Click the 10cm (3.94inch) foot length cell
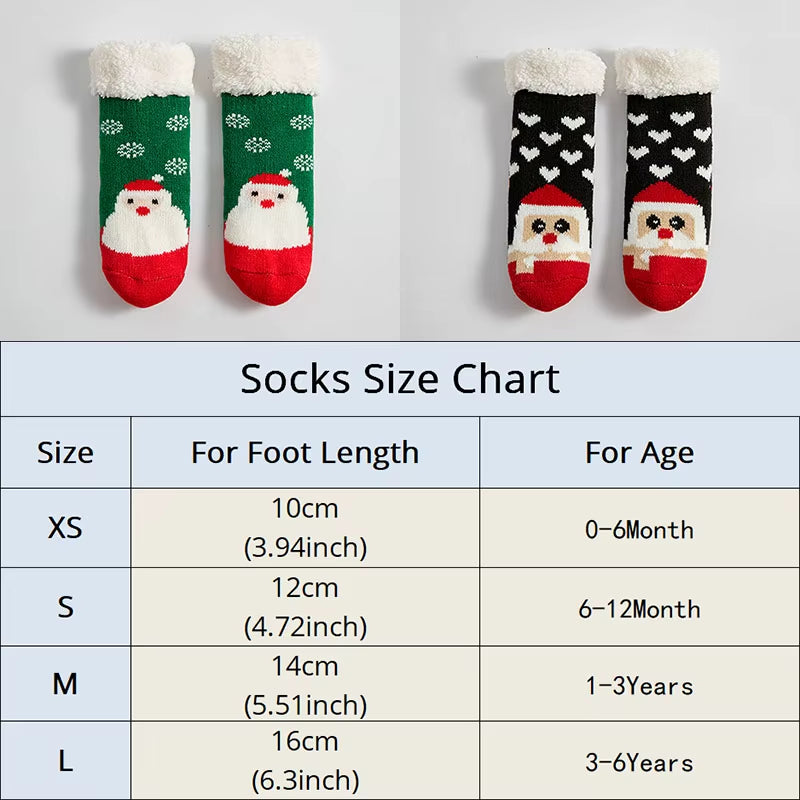The width and height of the screenshot is (800, 800). tap(305, 527)
